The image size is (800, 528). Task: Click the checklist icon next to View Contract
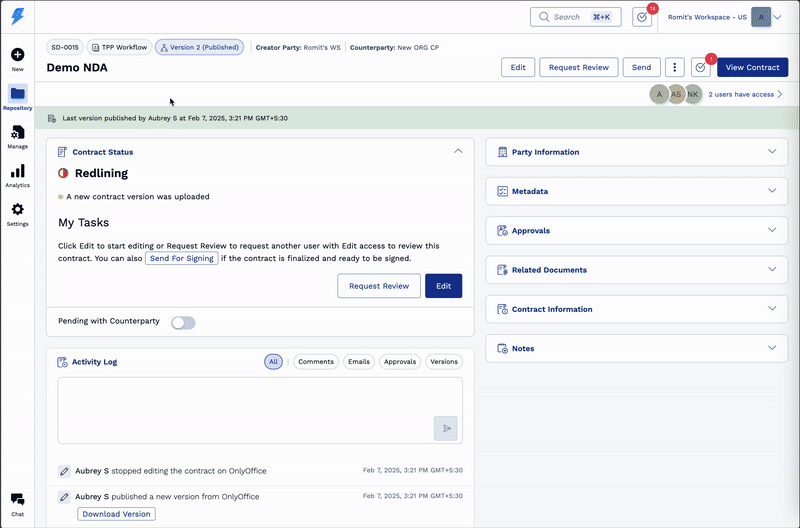(x=701, y=67)
